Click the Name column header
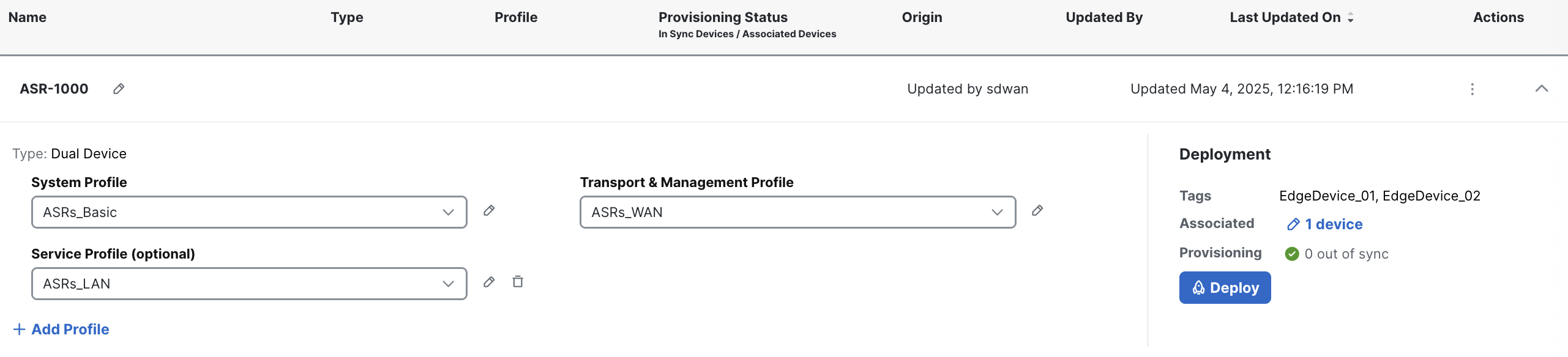Viewport: 1568px width, 357px height. [28, 18]
